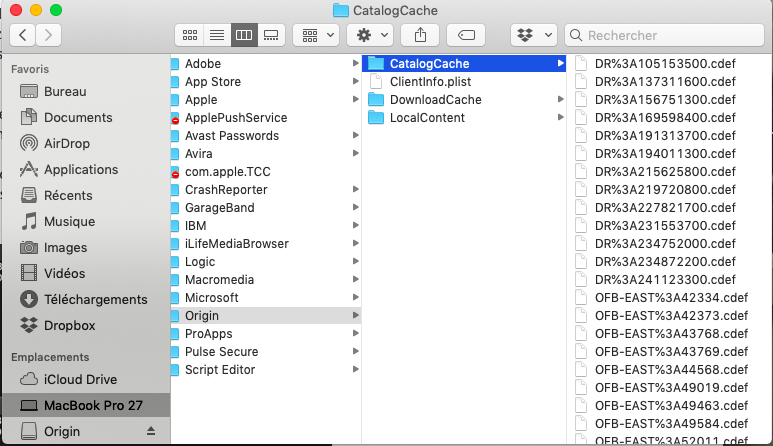Image resolution: width=773 pixels, height=446 pixels.
Task: Switch to gallery view mode
Action: coord(269,35)
